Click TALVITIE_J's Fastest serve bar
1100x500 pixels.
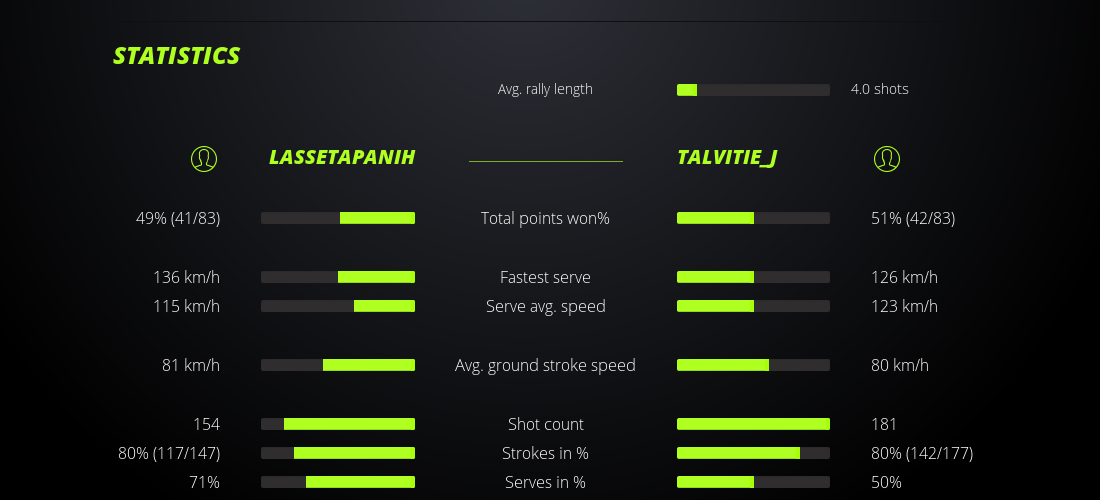pos(753,277)
